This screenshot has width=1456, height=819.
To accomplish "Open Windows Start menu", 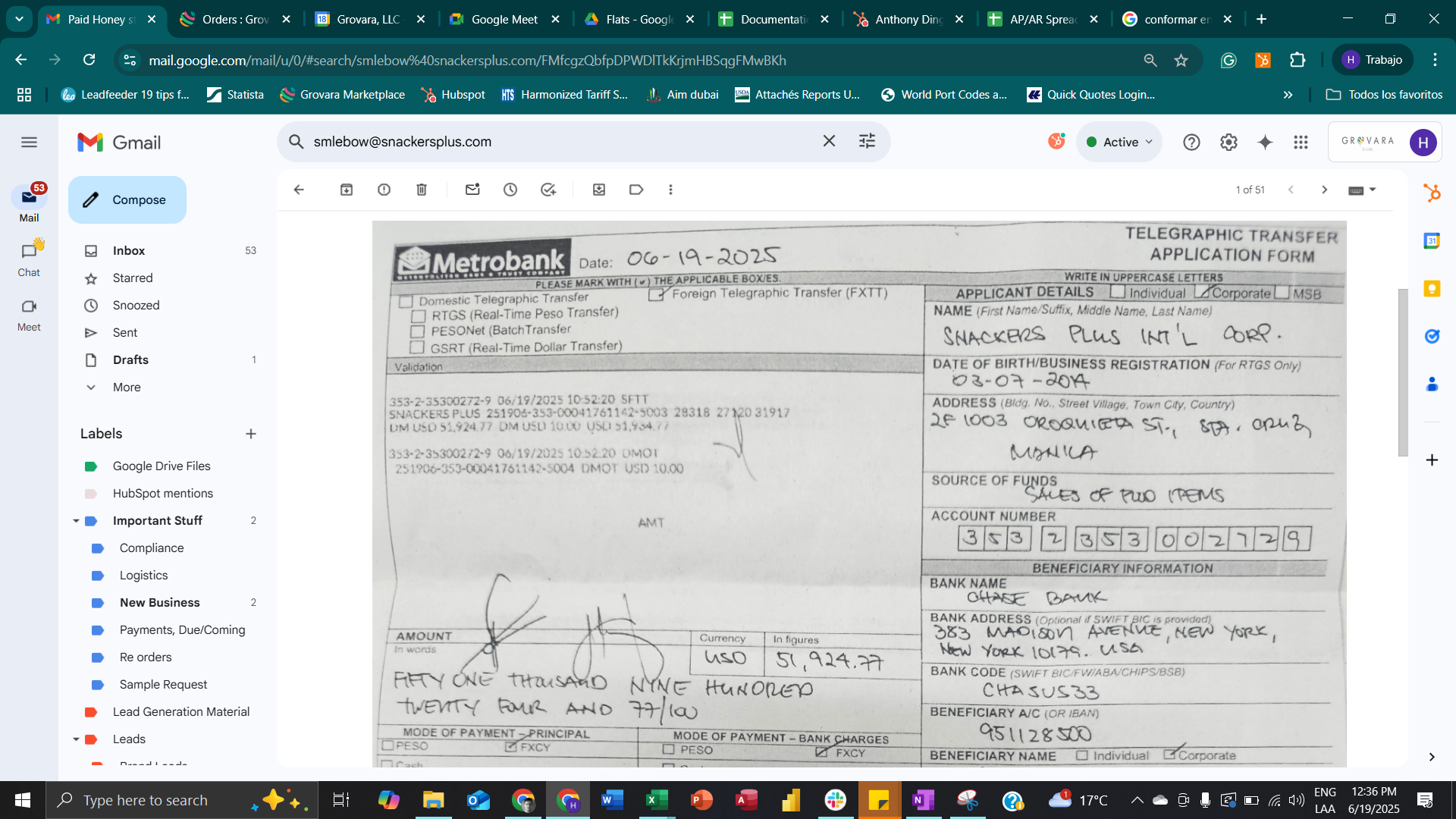I will point(23,800).
